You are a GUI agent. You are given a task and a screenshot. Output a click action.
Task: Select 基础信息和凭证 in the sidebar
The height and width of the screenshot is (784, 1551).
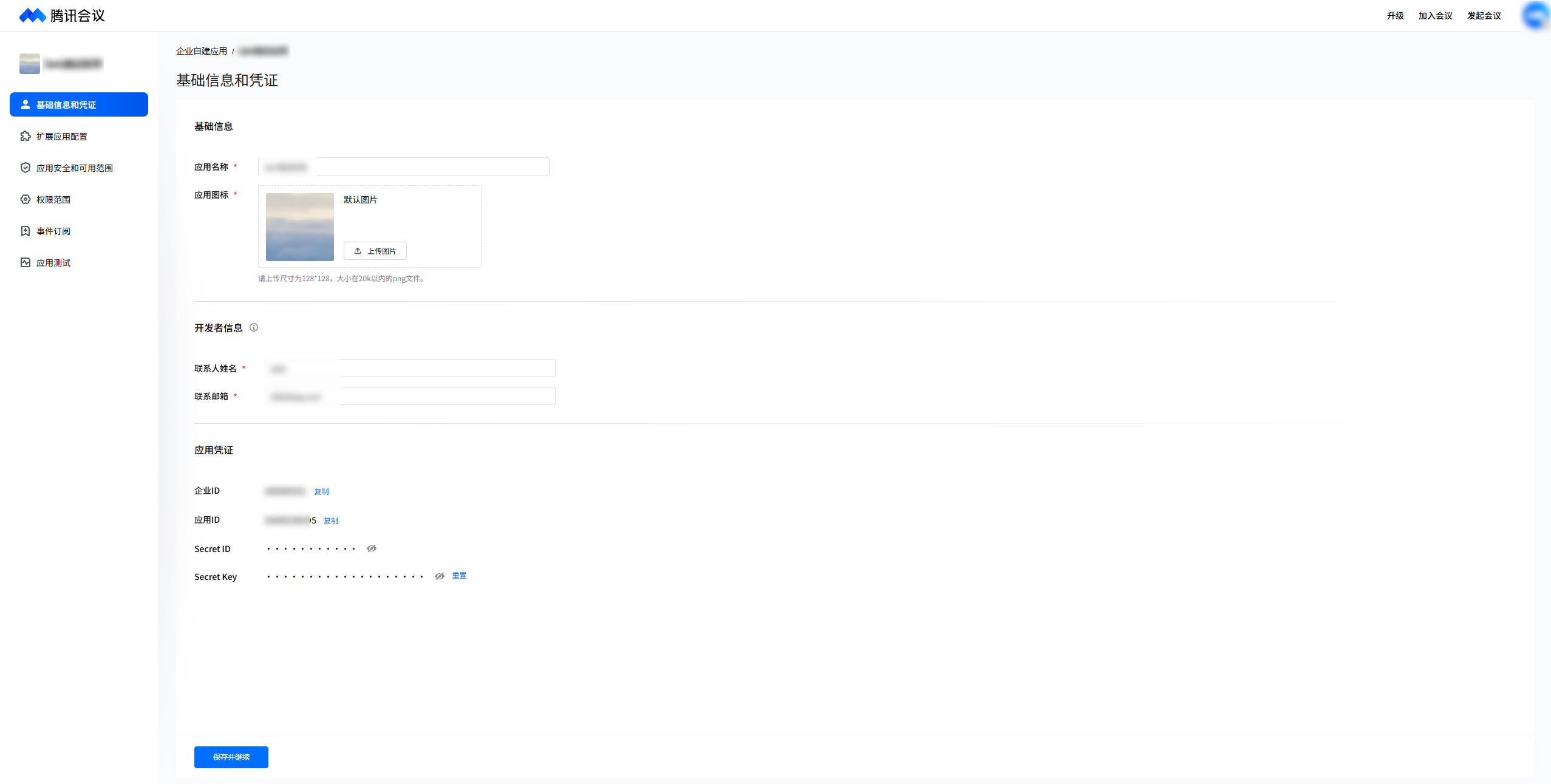79,104
